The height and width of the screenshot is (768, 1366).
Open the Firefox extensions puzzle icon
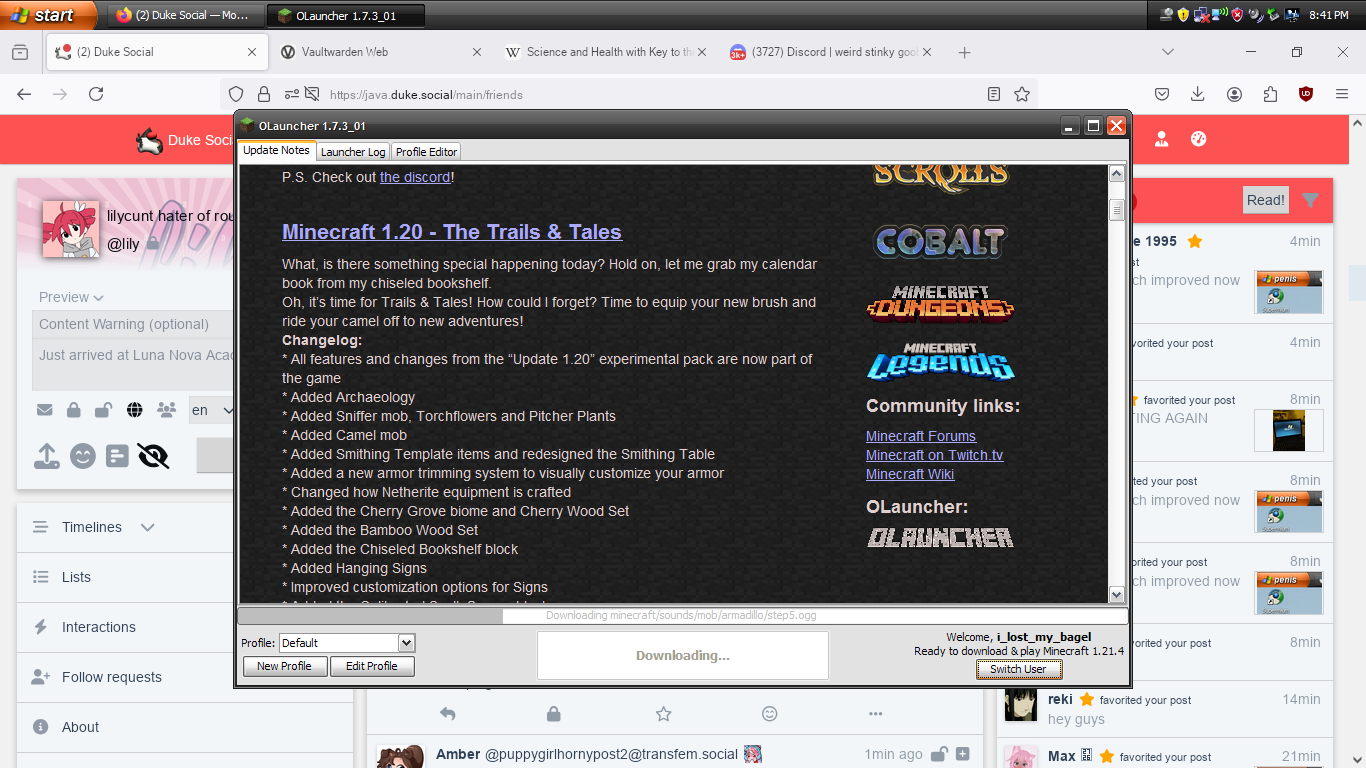coord(1270,94)
